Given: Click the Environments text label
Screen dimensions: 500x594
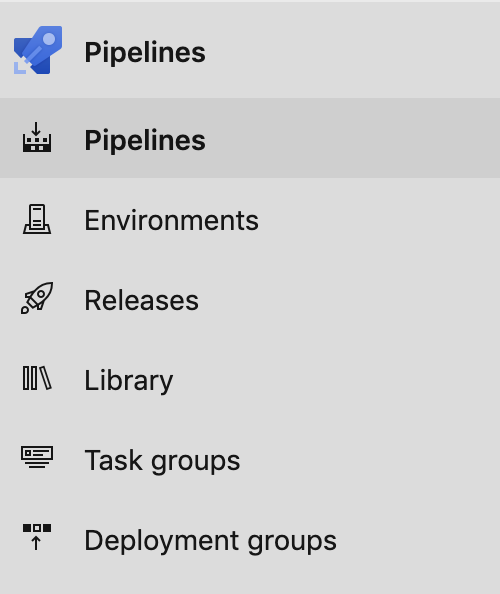Looking at the screenshot, I should (x=172, y=220).
